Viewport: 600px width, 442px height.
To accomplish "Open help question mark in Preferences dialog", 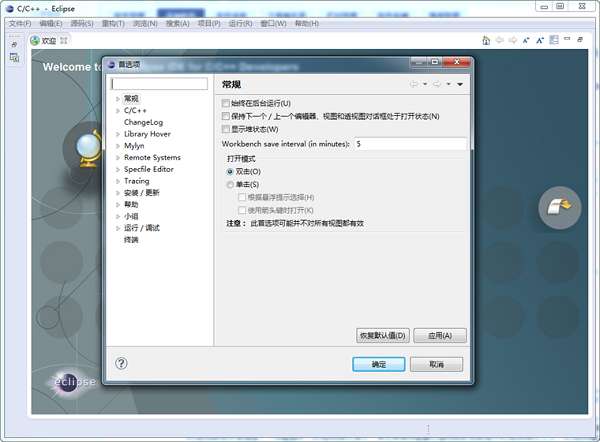I will point(121,363).
